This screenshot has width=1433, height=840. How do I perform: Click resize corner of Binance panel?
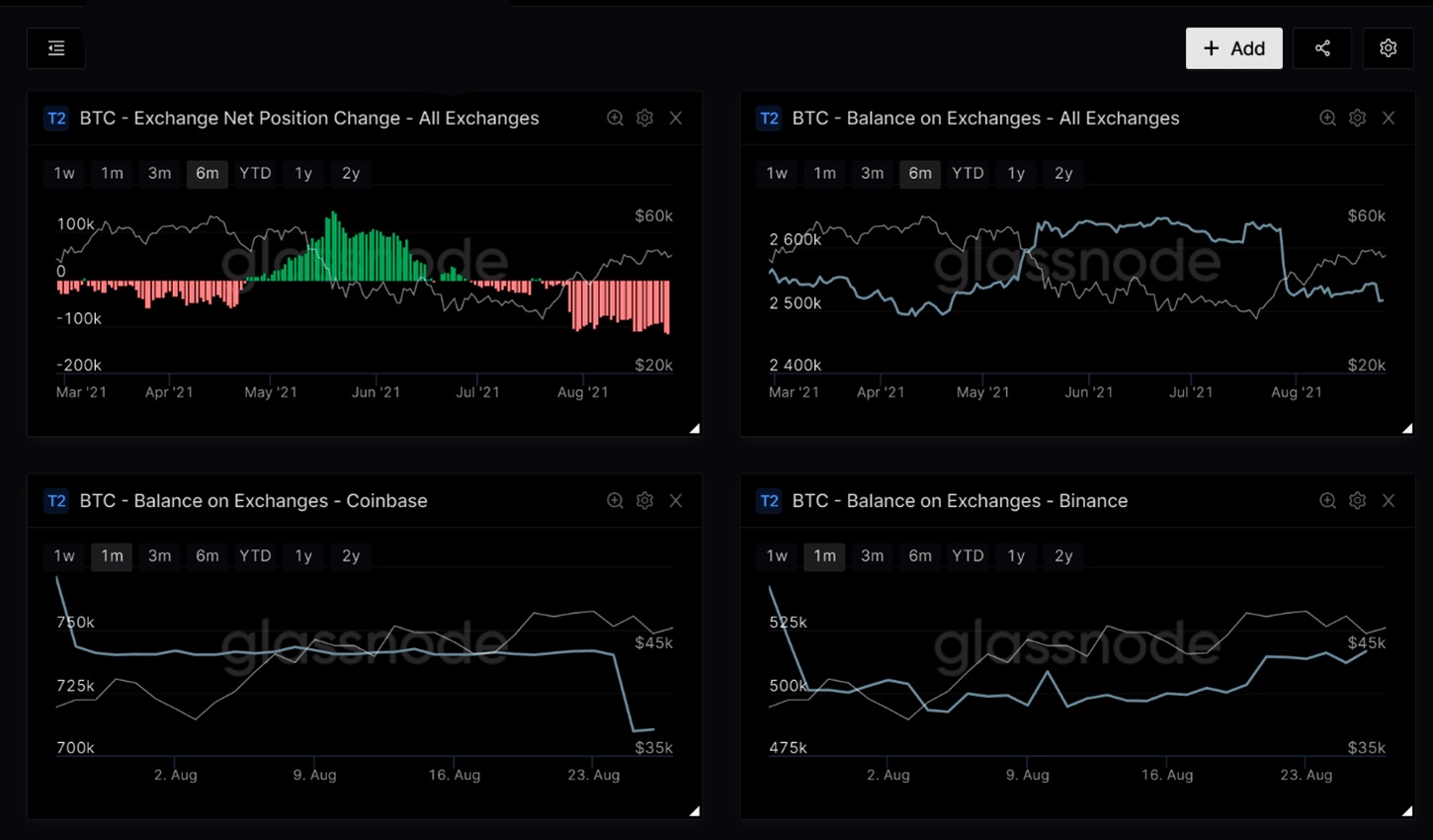tap(1406, 810)
